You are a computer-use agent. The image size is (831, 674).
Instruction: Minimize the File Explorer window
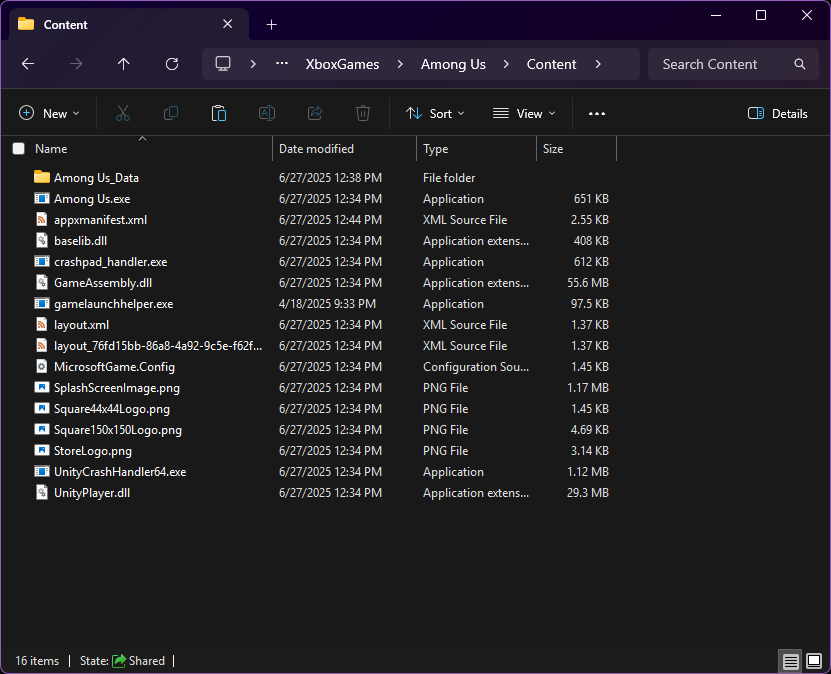[x=715, y=15]
